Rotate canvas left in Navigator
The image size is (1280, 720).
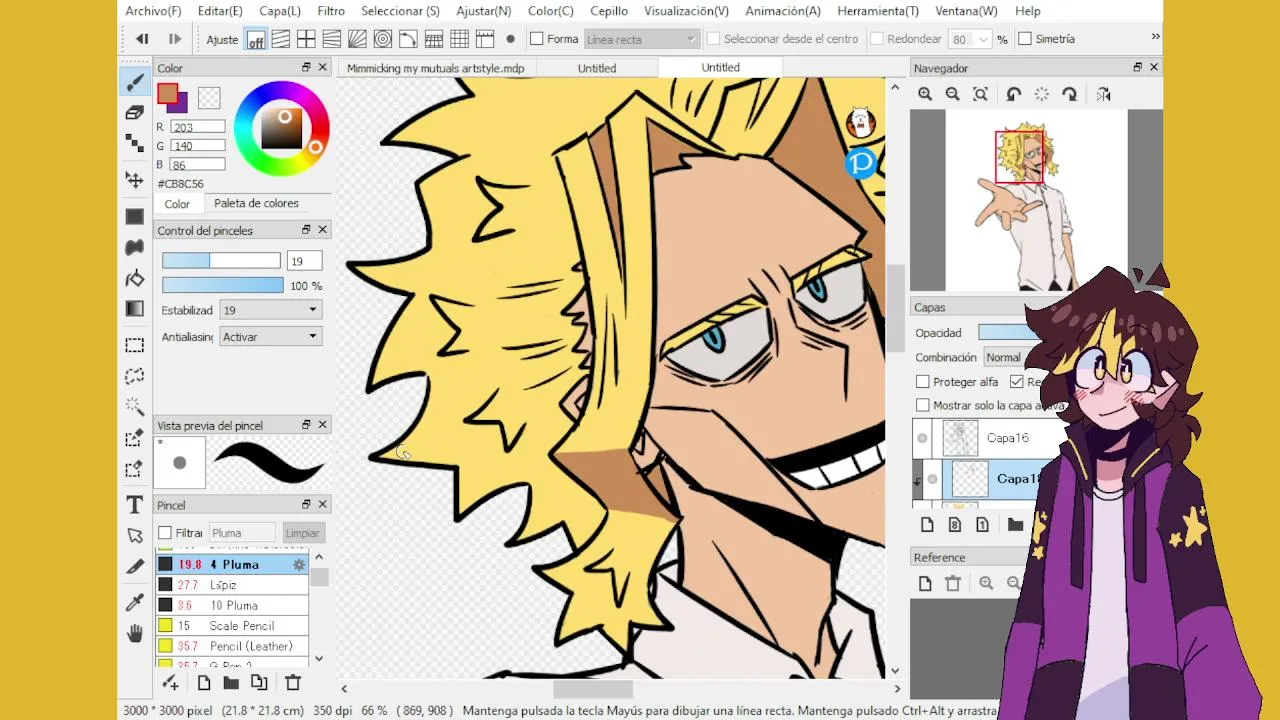(x=1014, y=94)
